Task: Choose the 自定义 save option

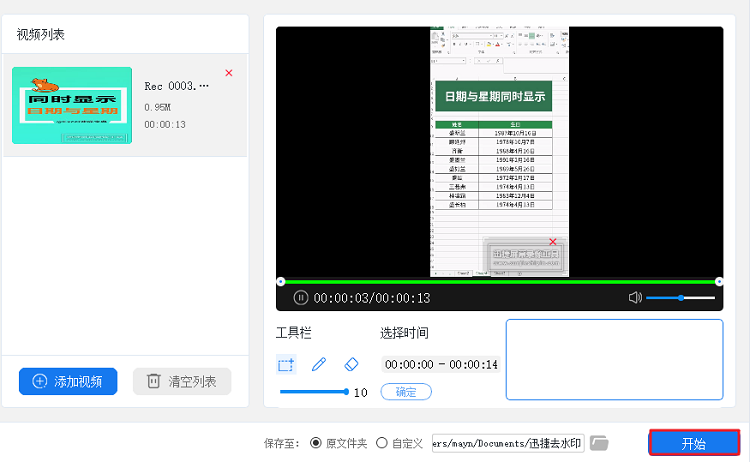Action: pyautogui.click(x=381, y=443)
